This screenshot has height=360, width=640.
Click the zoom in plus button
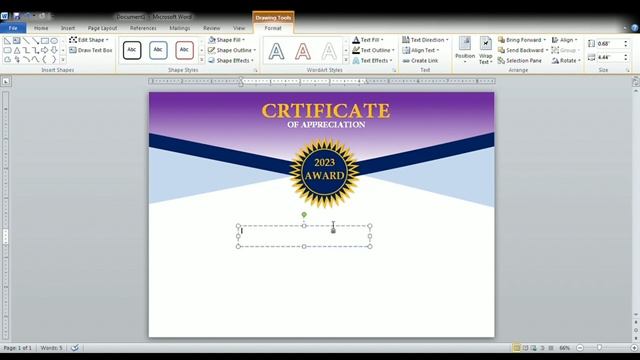(634, 348)
